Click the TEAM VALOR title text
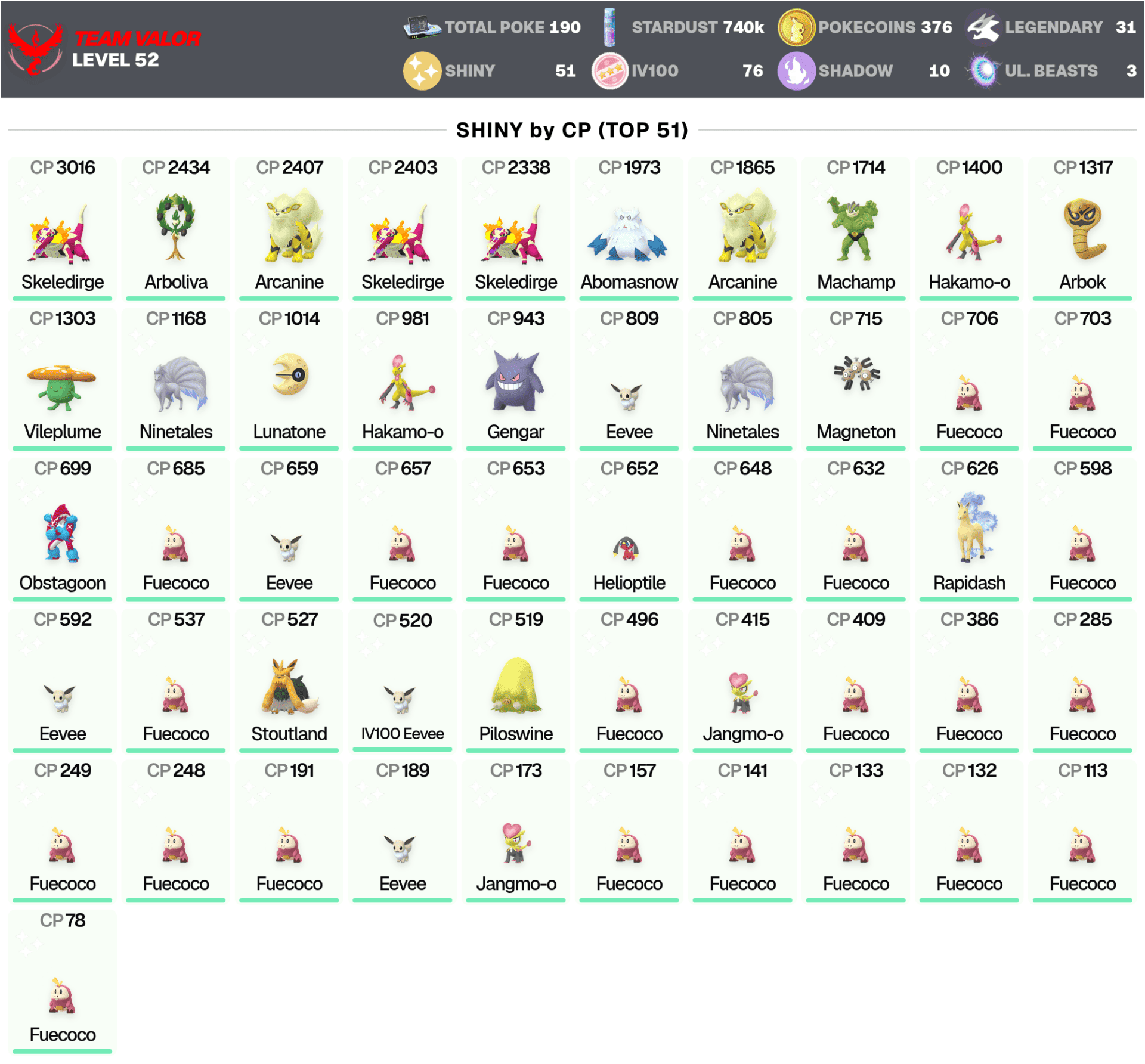1145x1064 pixels. 138,38
